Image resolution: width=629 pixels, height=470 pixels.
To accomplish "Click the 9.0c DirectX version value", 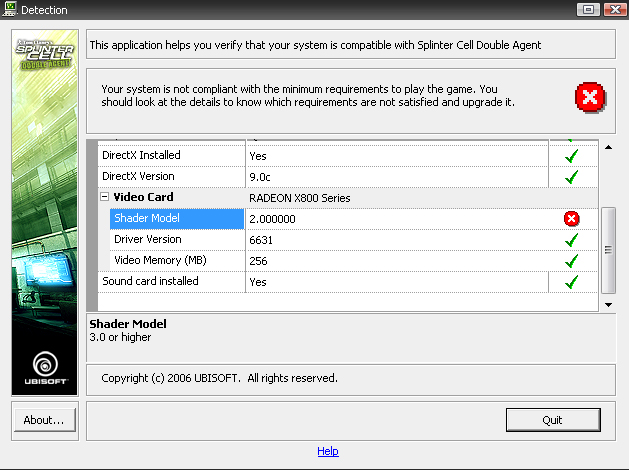I will [x=260, y=177].
